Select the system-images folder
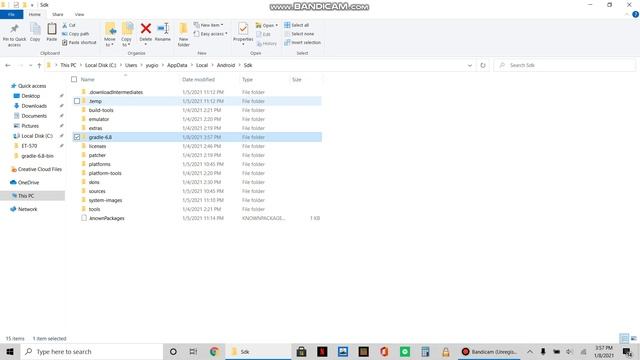Viewport: 640px width, 360px height. (105, 200)
